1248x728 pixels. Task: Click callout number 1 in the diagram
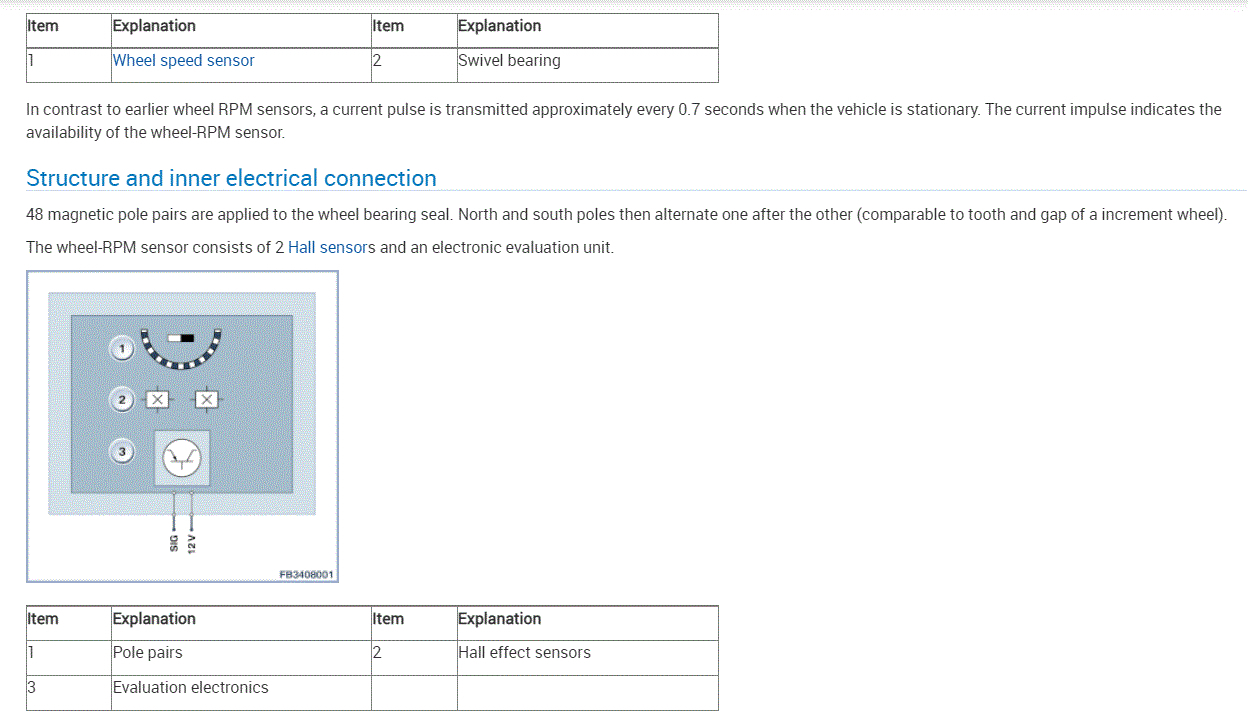[x=122, y=349]
